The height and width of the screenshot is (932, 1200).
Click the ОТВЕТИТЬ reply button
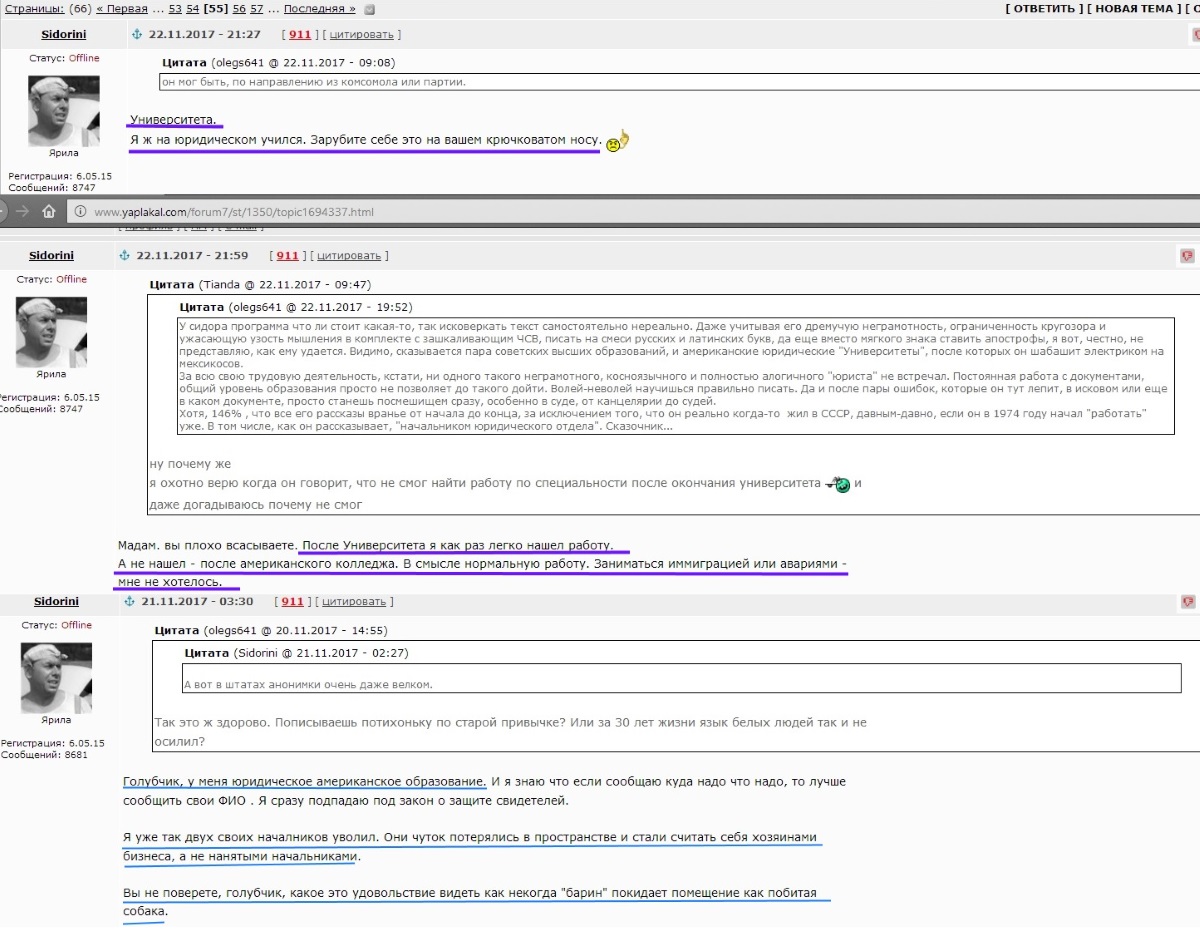coord(1044,9)
